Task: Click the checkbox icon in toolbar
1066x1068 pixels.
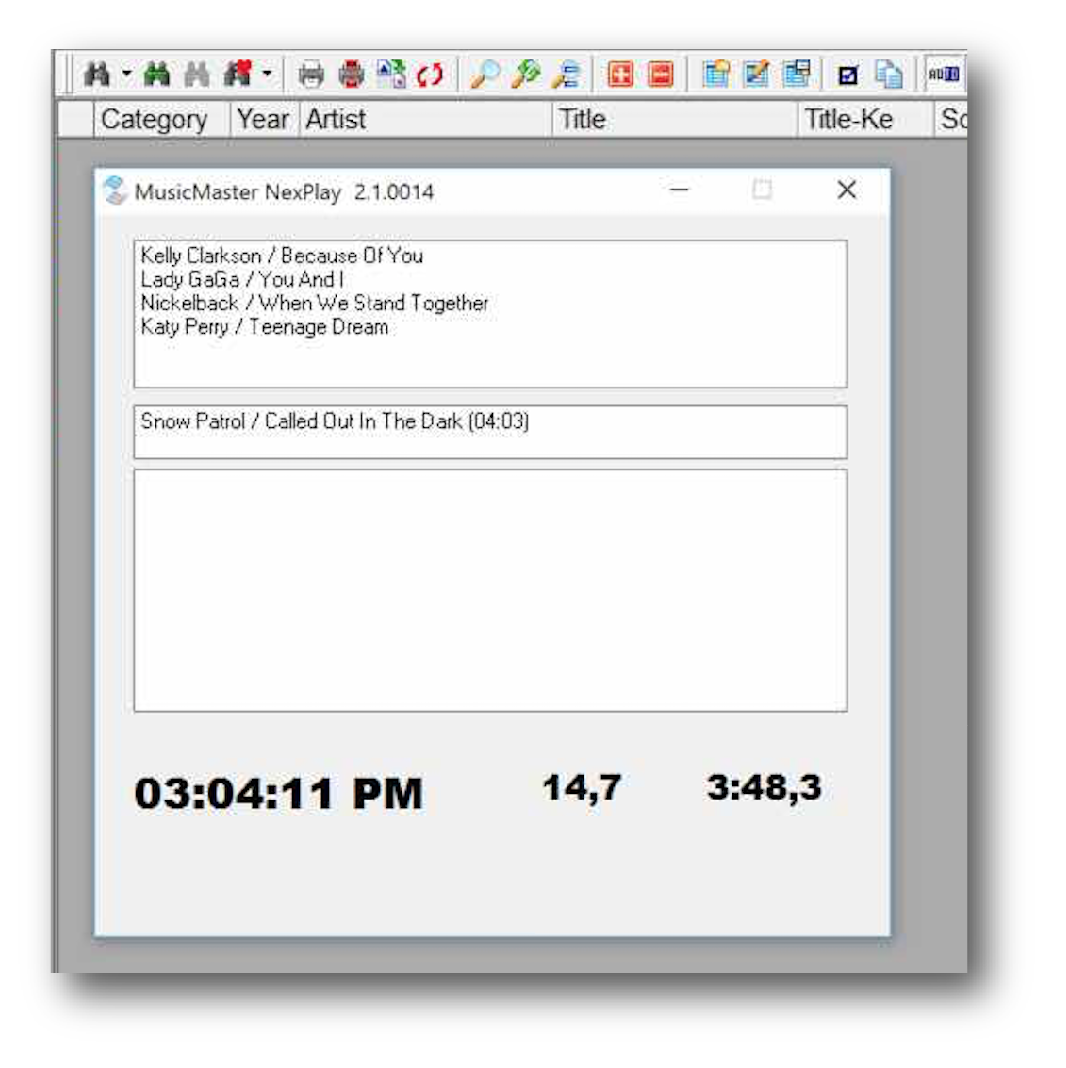Action: coord(848,75)
